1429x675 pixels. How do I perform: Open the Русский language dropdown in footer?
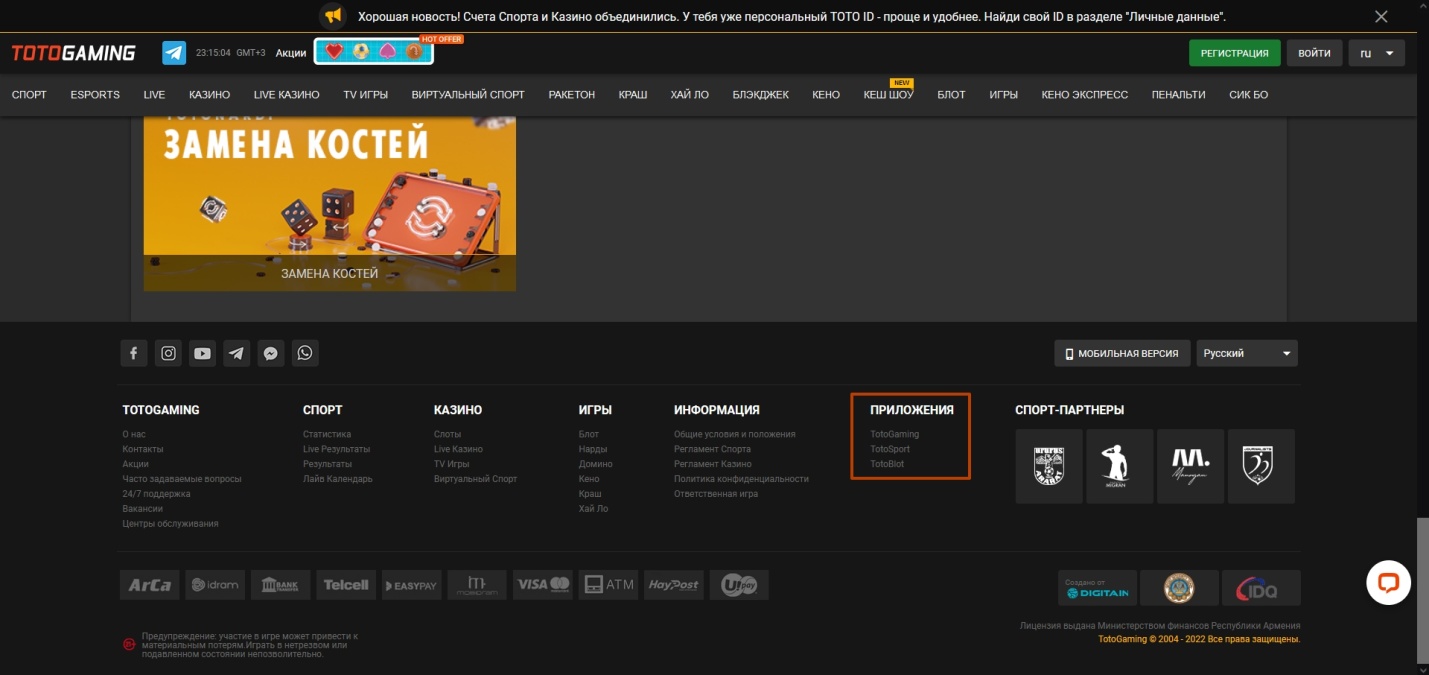(x=1247, y=353)
